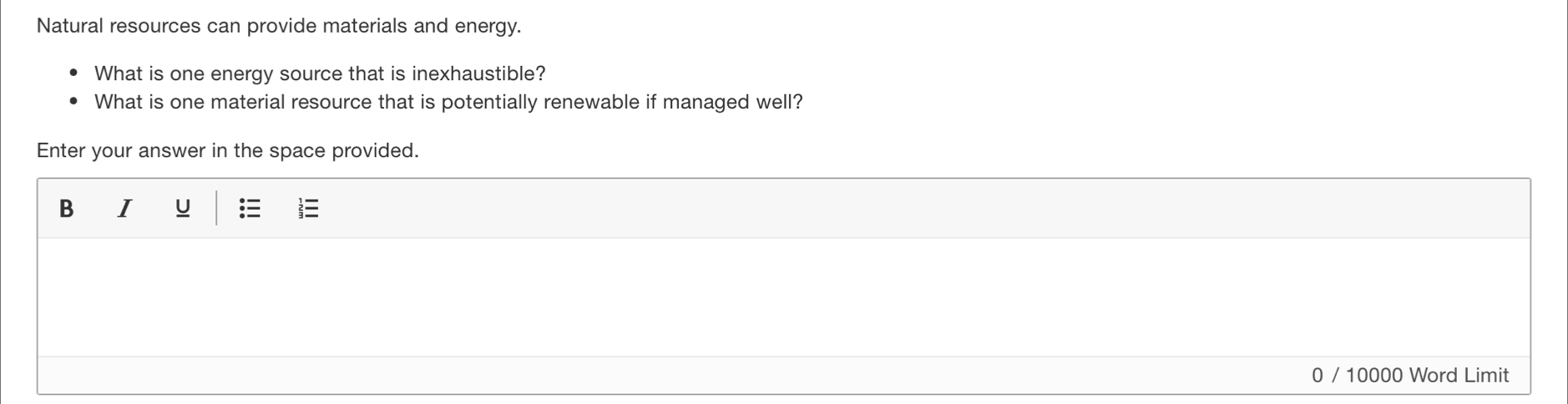1568x404 pixels.
Task: Click the bullet dot before first question
Action: 74,73
